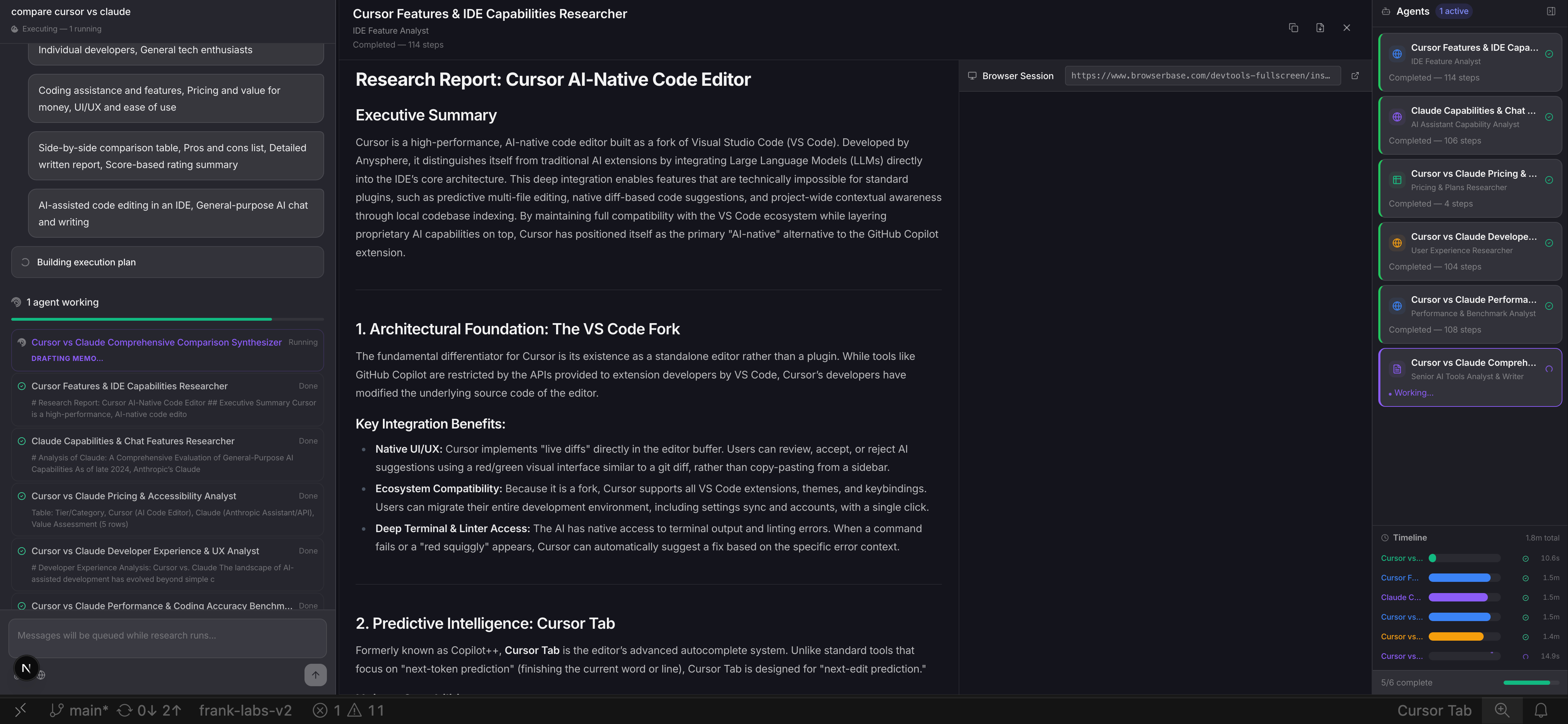The width and height of the screenshot is (1568, 724).
Task: Click the message input field
Action: tap(167, 636)
